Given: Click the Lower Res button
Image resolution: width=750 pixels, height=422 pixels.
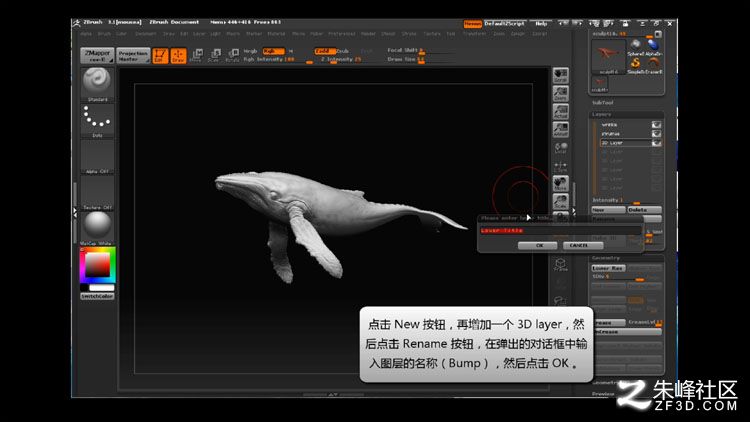Looking at the screenshot, I should tap(608, 268).
